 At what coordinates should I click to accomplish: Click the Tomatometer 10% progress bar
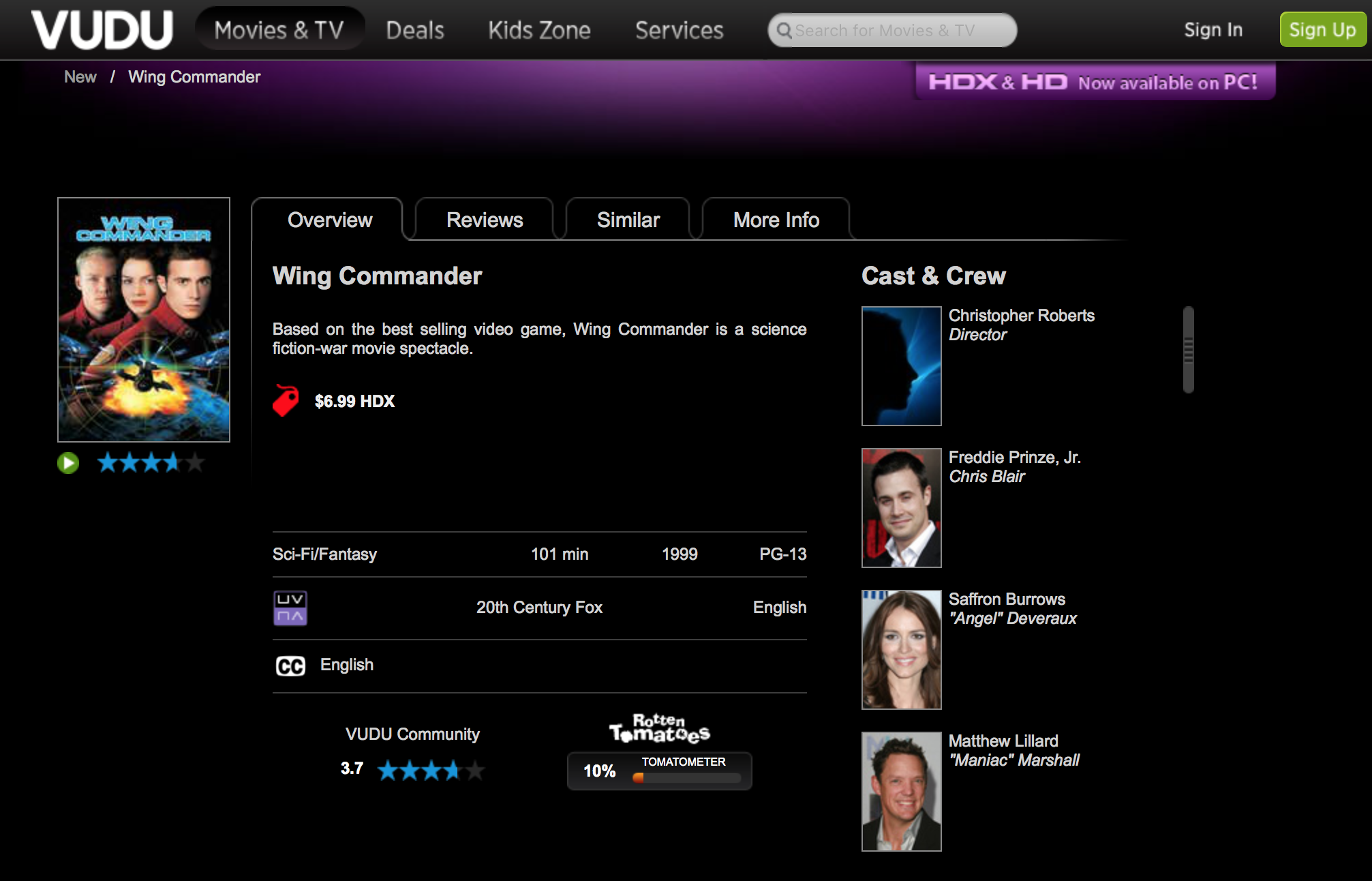(687, 778)
